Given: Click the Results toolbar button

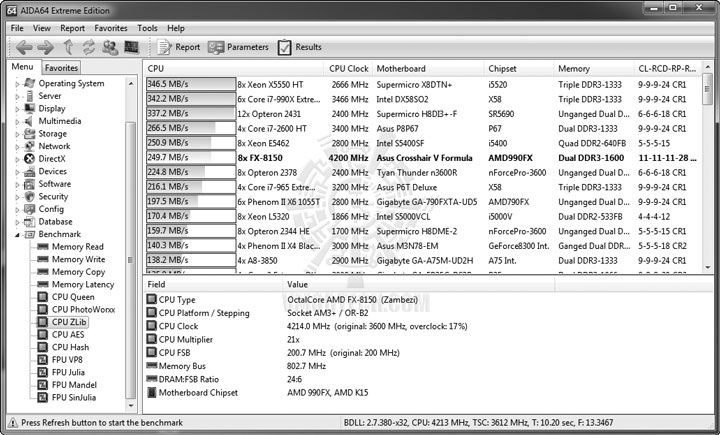Looking at the screenshot, I should [x=299, y=47].
